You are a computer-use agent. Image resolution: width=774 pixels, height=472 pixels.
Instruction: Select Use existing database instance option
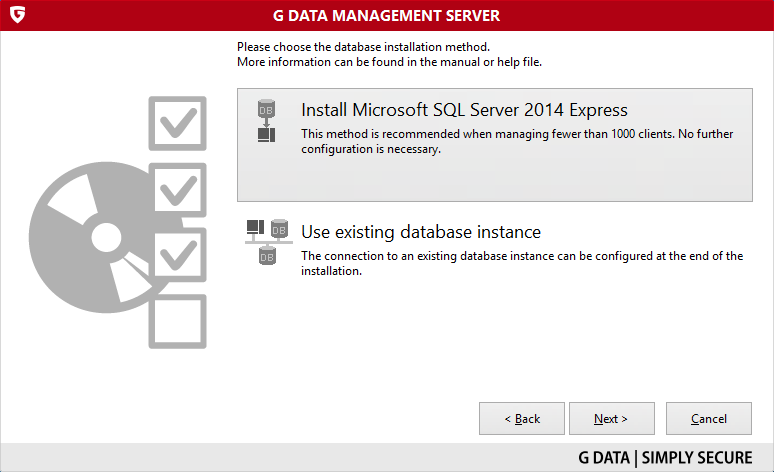(x=421, y=232)
